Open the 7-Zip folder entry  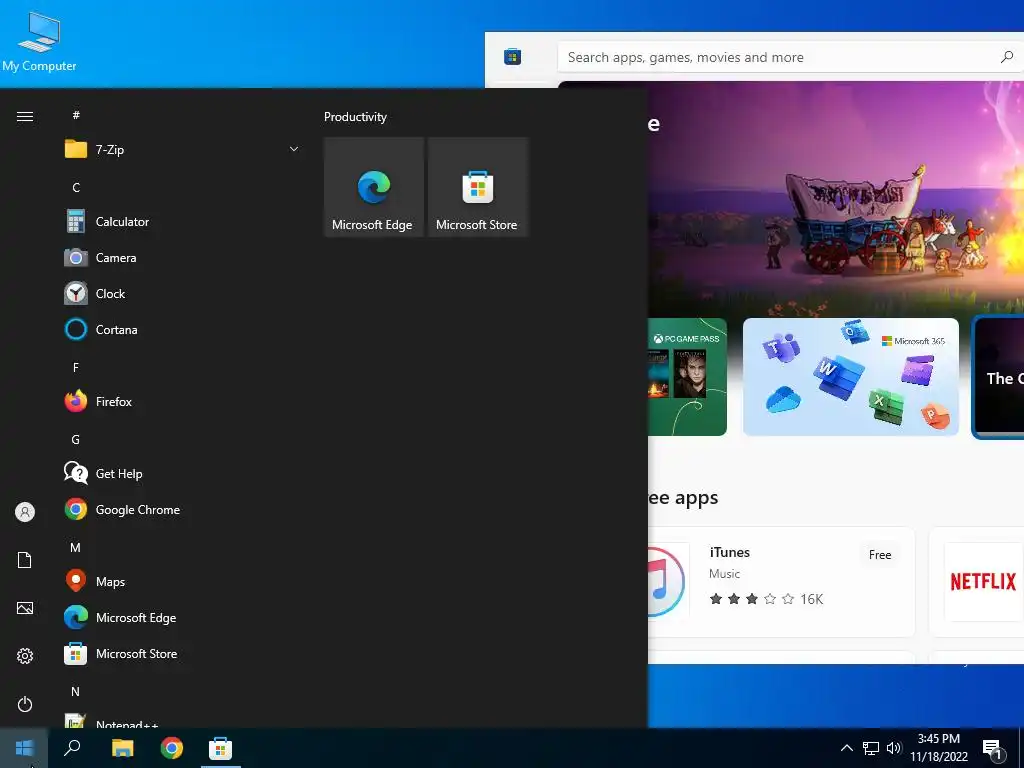tap(182, 150)
